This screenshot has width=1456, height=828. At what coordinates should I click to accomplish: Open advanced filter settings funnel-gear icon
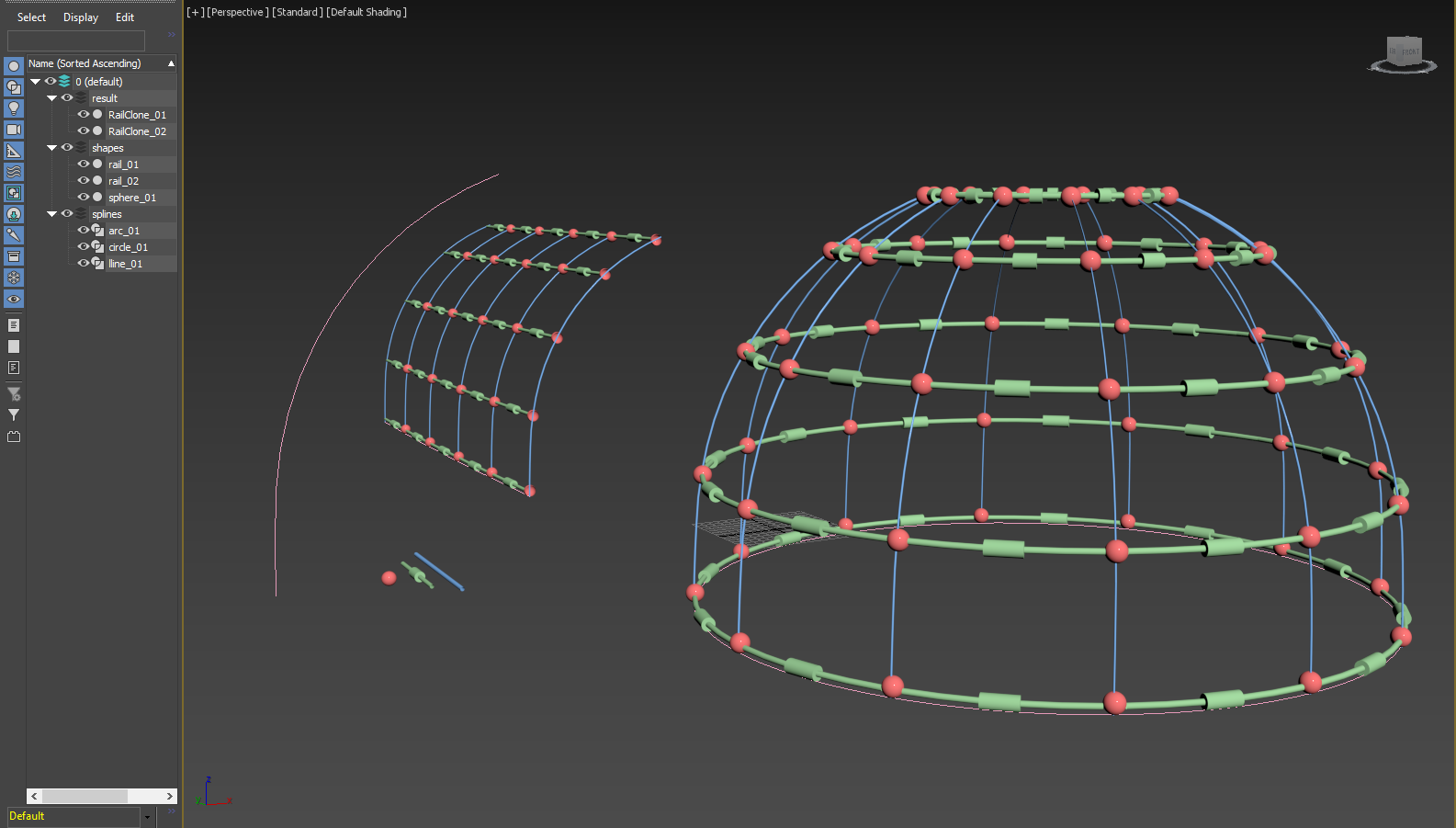pyautogui.click(x=14, y=394)
